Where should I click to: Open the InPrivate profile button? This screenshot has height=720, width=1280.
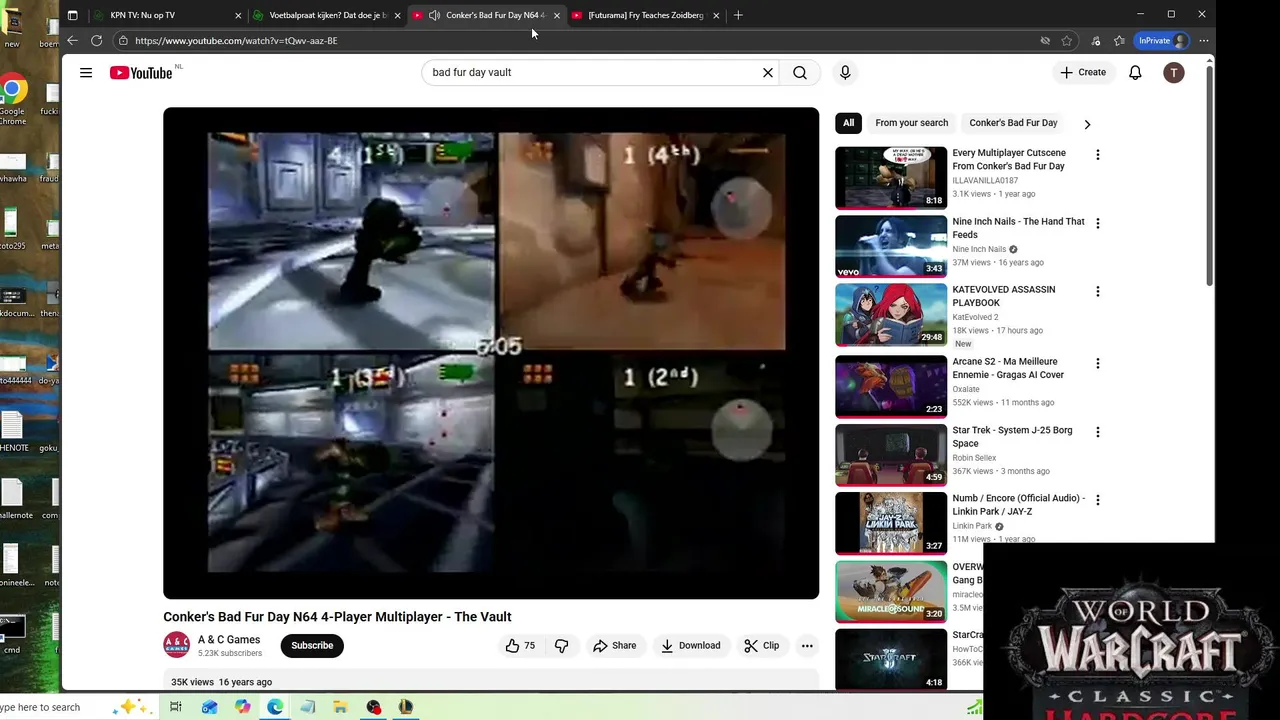coord(1161,40)
